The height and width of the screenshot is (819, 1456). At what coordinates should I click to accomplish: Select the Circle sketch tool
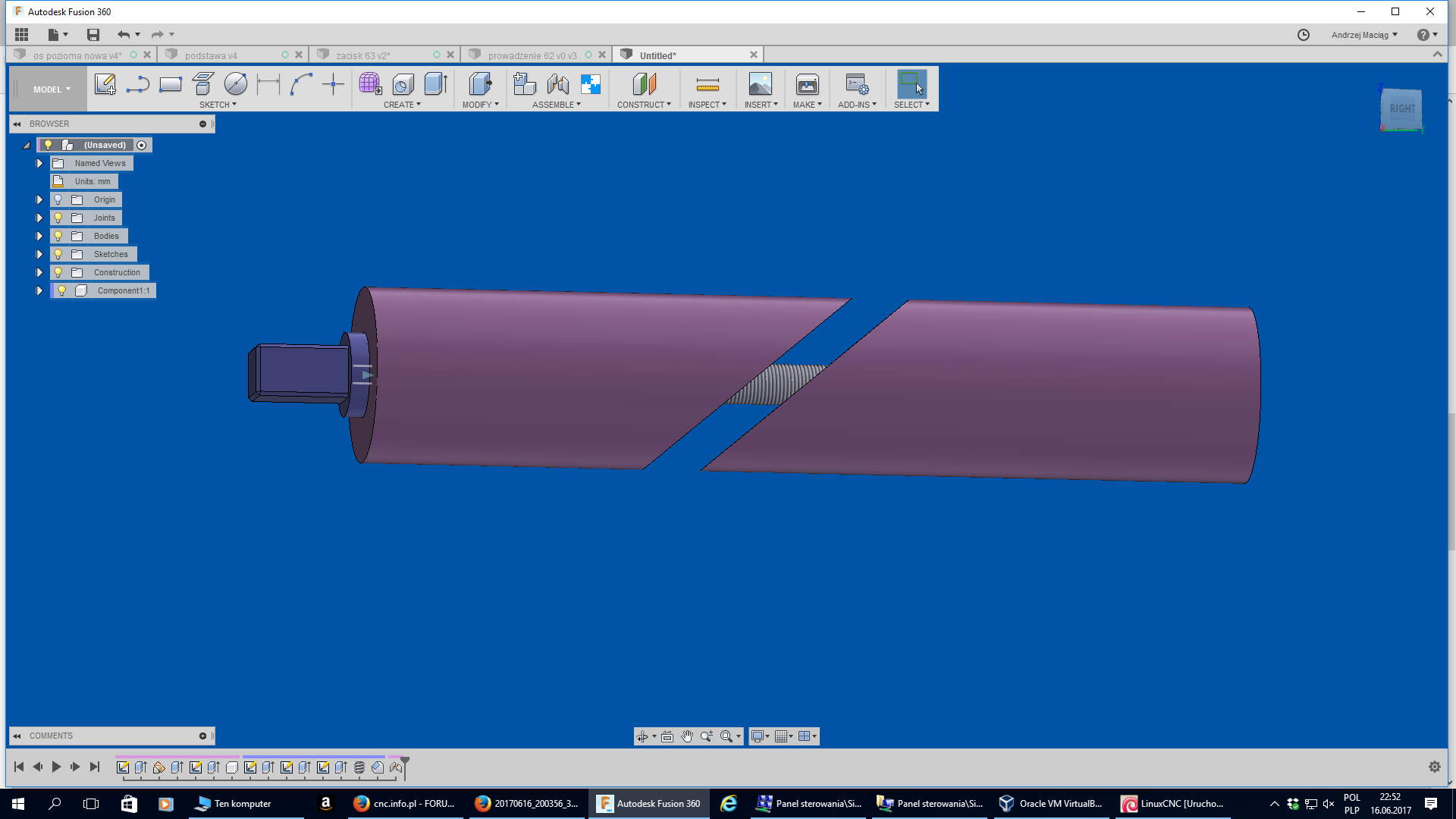tap(236, 84)
